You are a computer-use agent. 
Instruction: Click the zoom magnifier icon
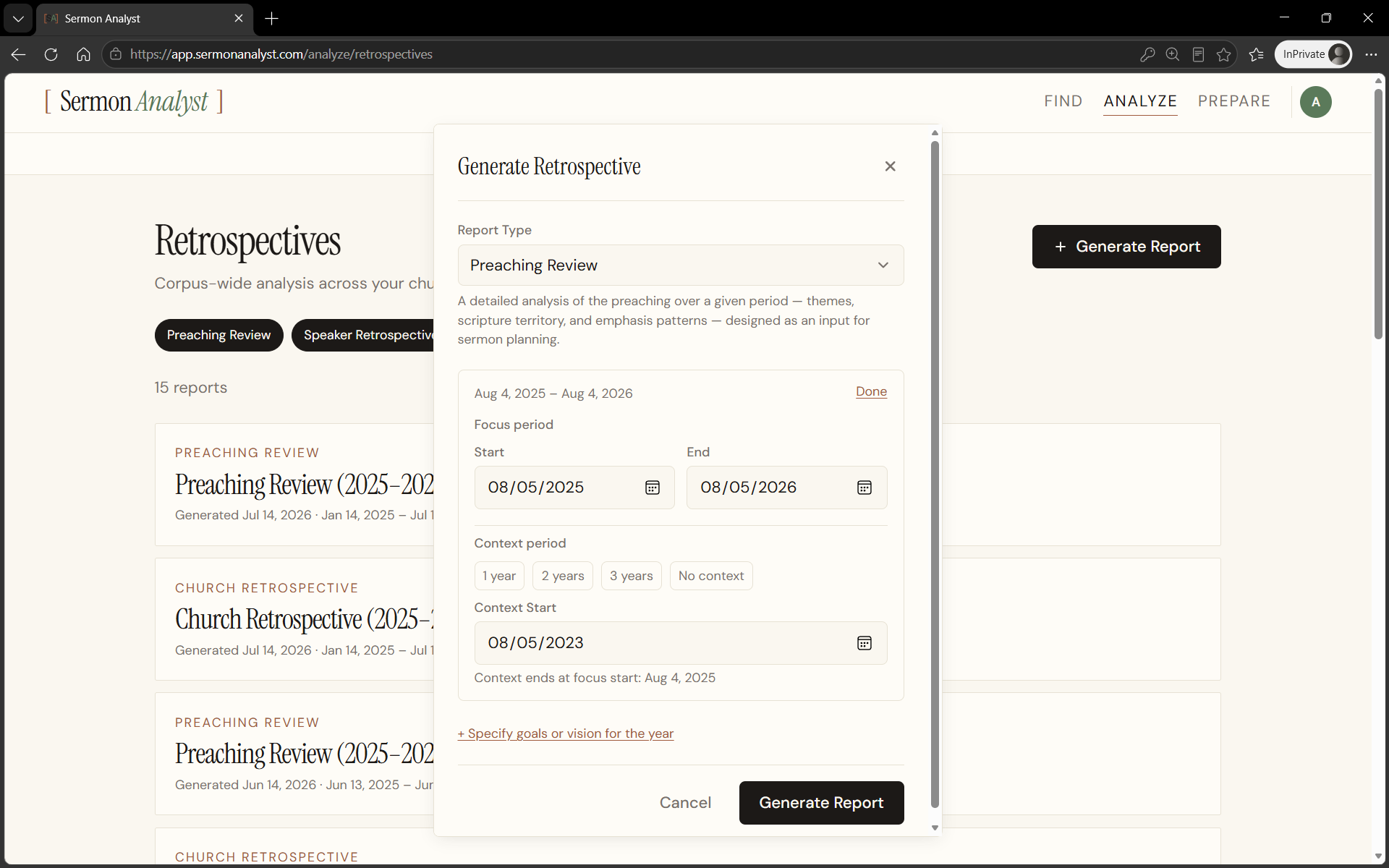click(x=1173, y=54)
